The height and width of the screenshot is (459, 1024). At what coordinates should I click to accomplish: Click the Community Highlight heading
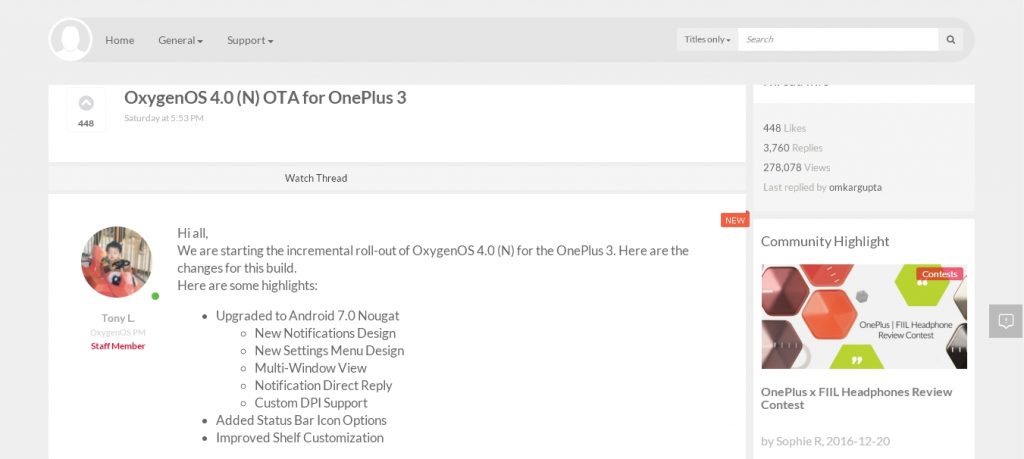[x=825, y=241]
